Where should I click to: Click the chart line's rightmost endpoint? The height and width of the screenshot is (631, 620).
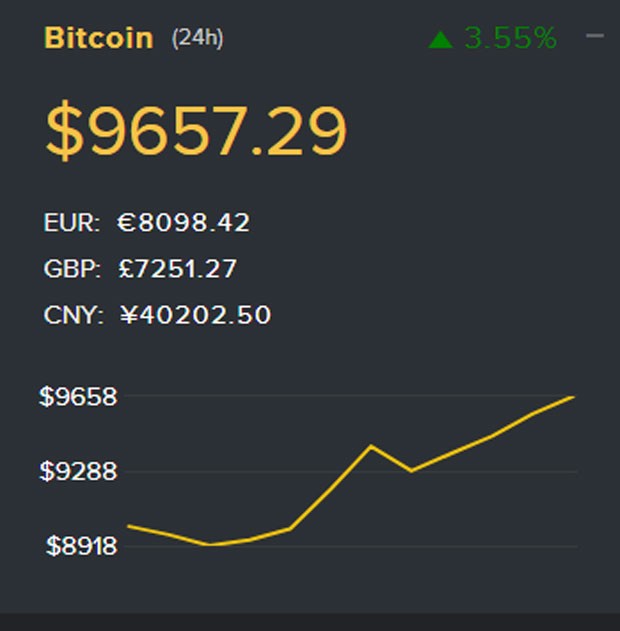pos(573,397)
